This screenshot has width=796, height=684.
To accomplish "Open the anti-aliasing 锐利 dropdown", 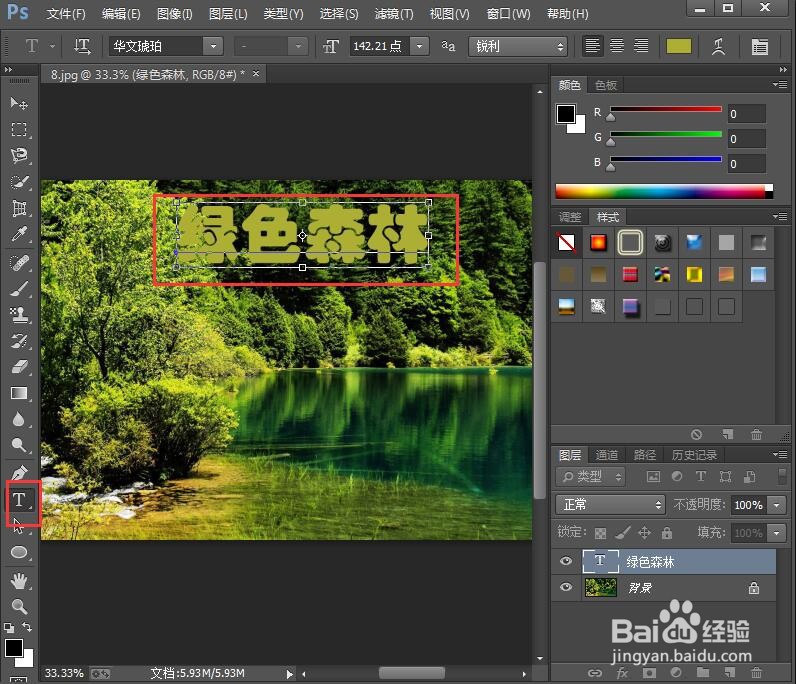I will coord(517,46).
